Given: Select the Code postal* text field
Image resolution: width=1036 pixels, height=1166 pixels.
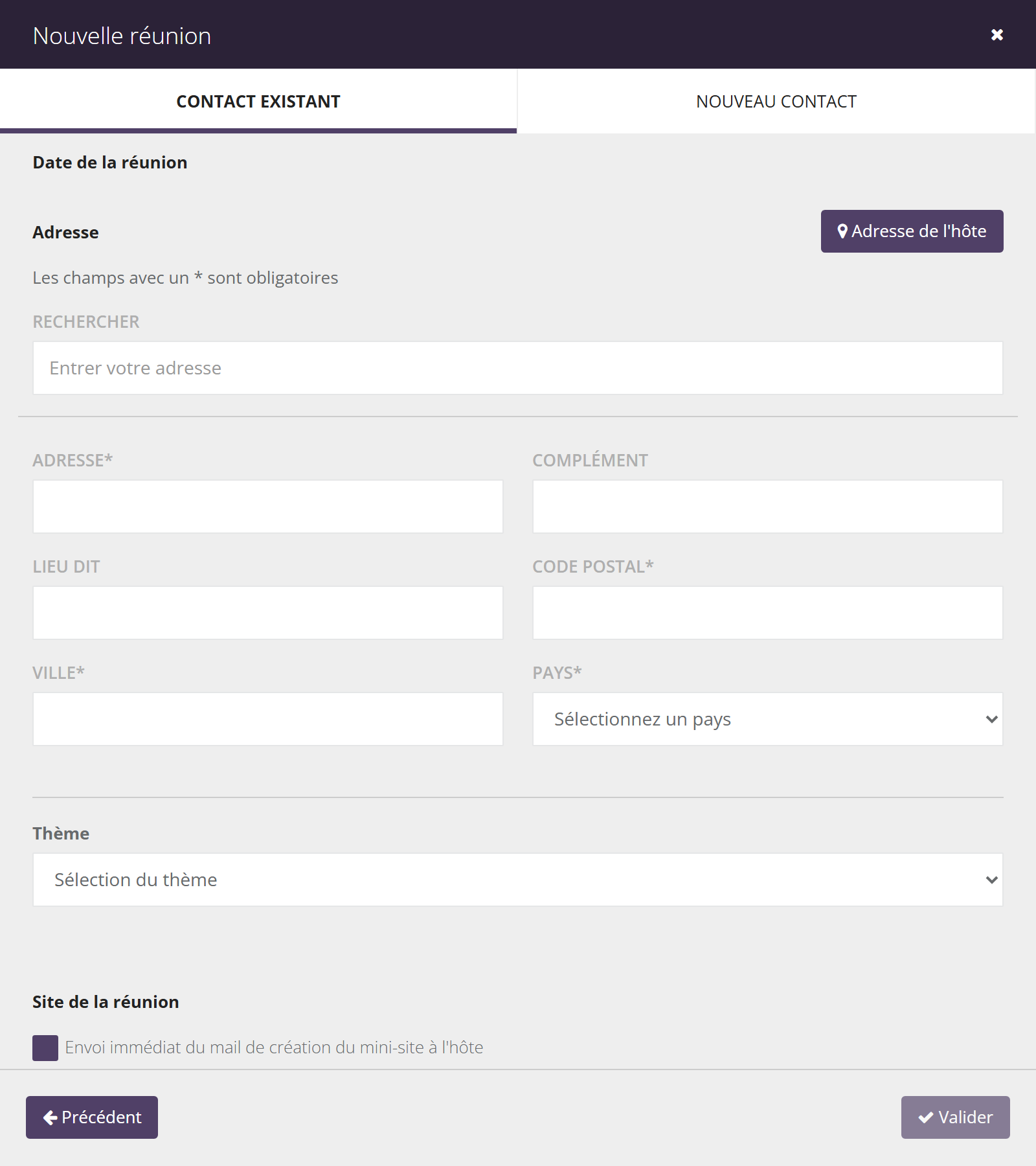Looking at the screenshot, I should (x=768, y=613).
